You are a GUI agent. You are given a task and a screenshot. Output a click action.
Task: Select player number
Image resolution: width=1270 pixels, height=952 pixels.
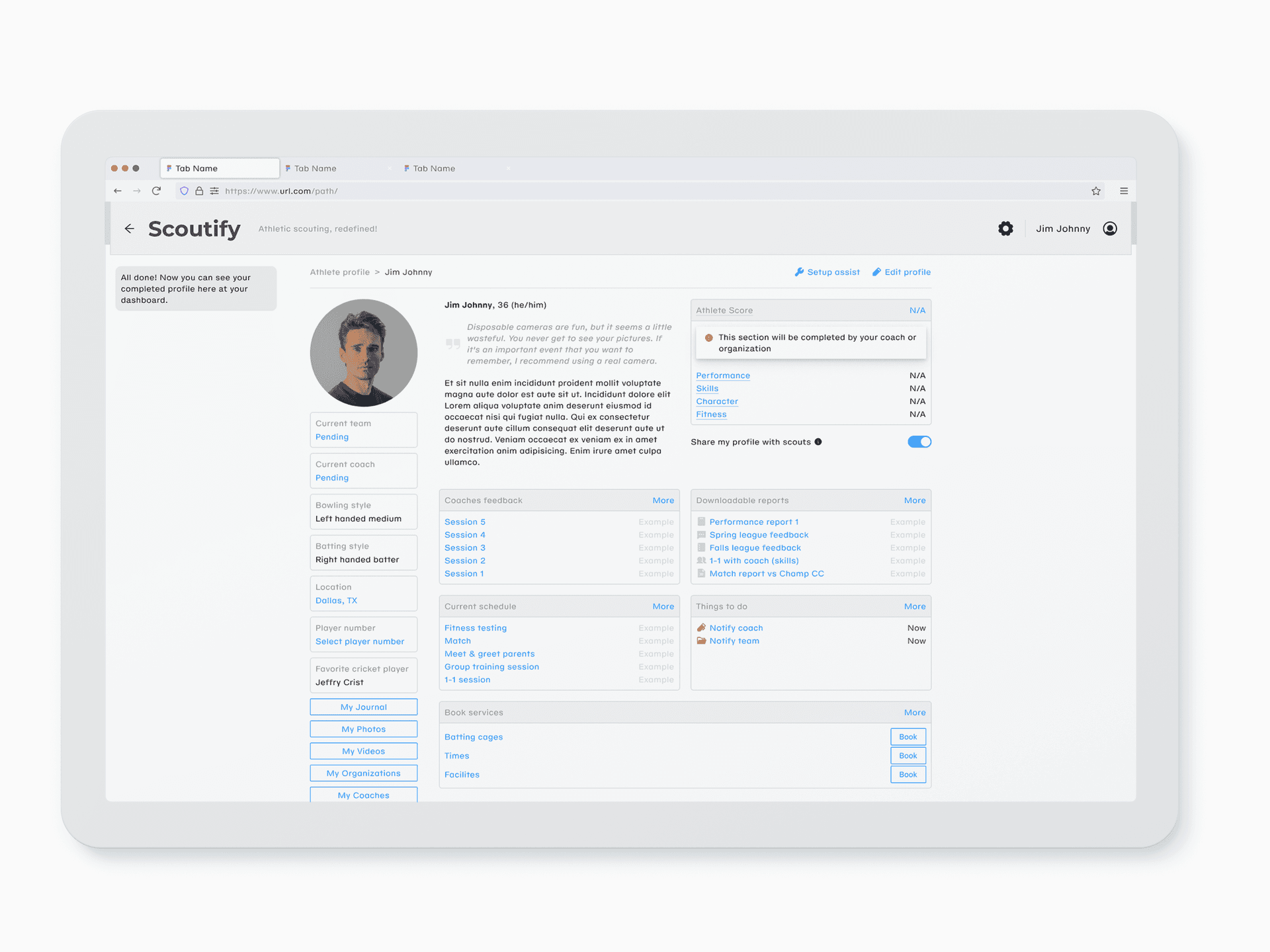[x=359, y=641]
